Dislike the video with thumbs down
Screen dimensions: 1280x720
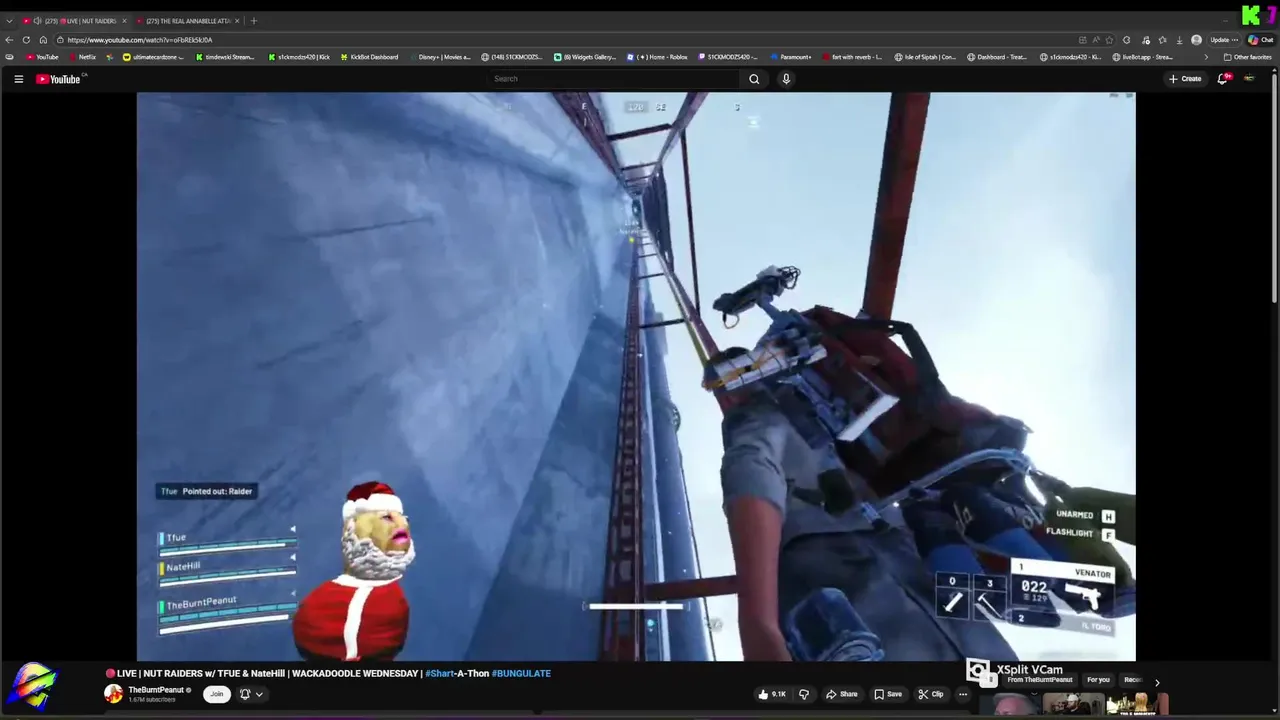(x=804, y=694)
